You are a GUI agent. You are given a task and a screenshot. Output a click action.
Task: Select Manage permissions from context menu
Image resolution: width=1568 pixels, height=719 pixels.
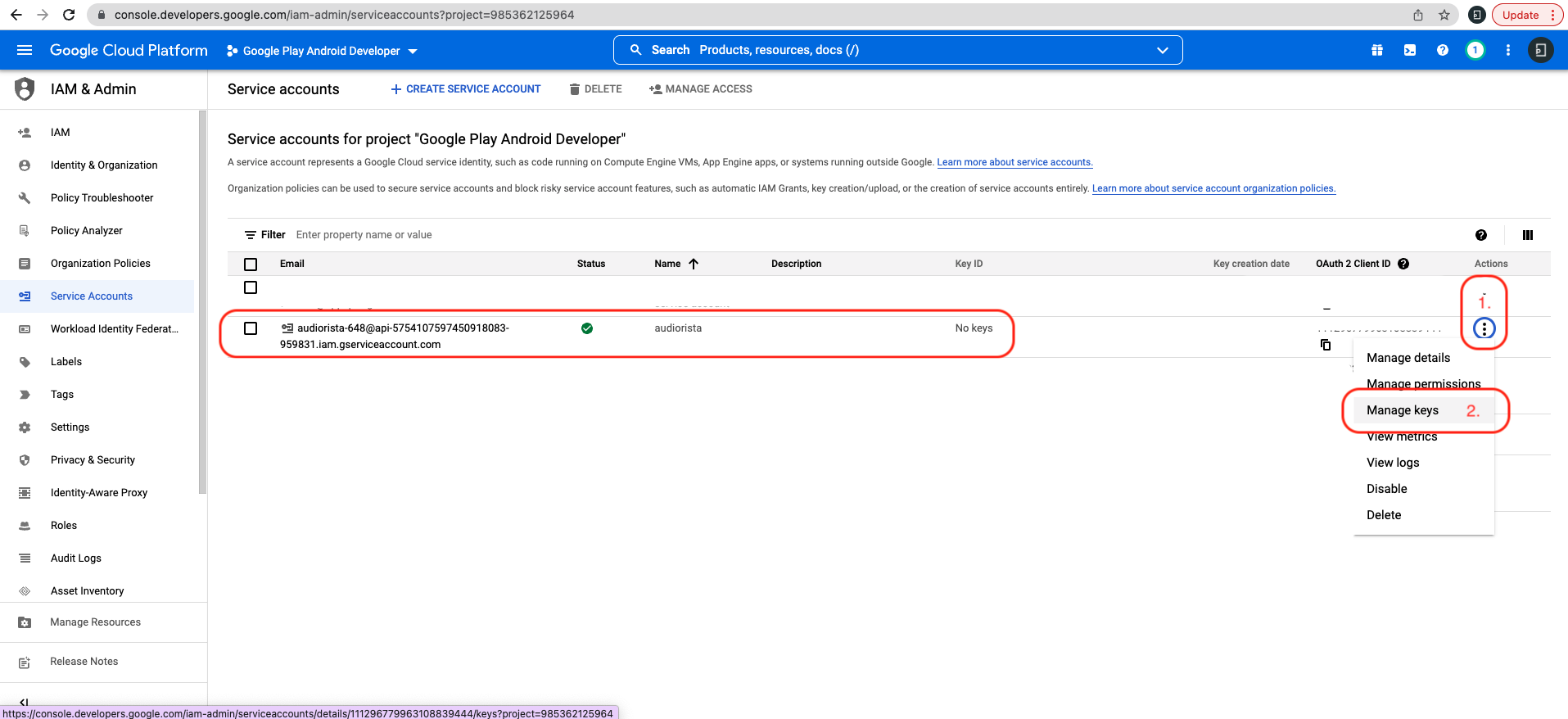click(1424, 384)
